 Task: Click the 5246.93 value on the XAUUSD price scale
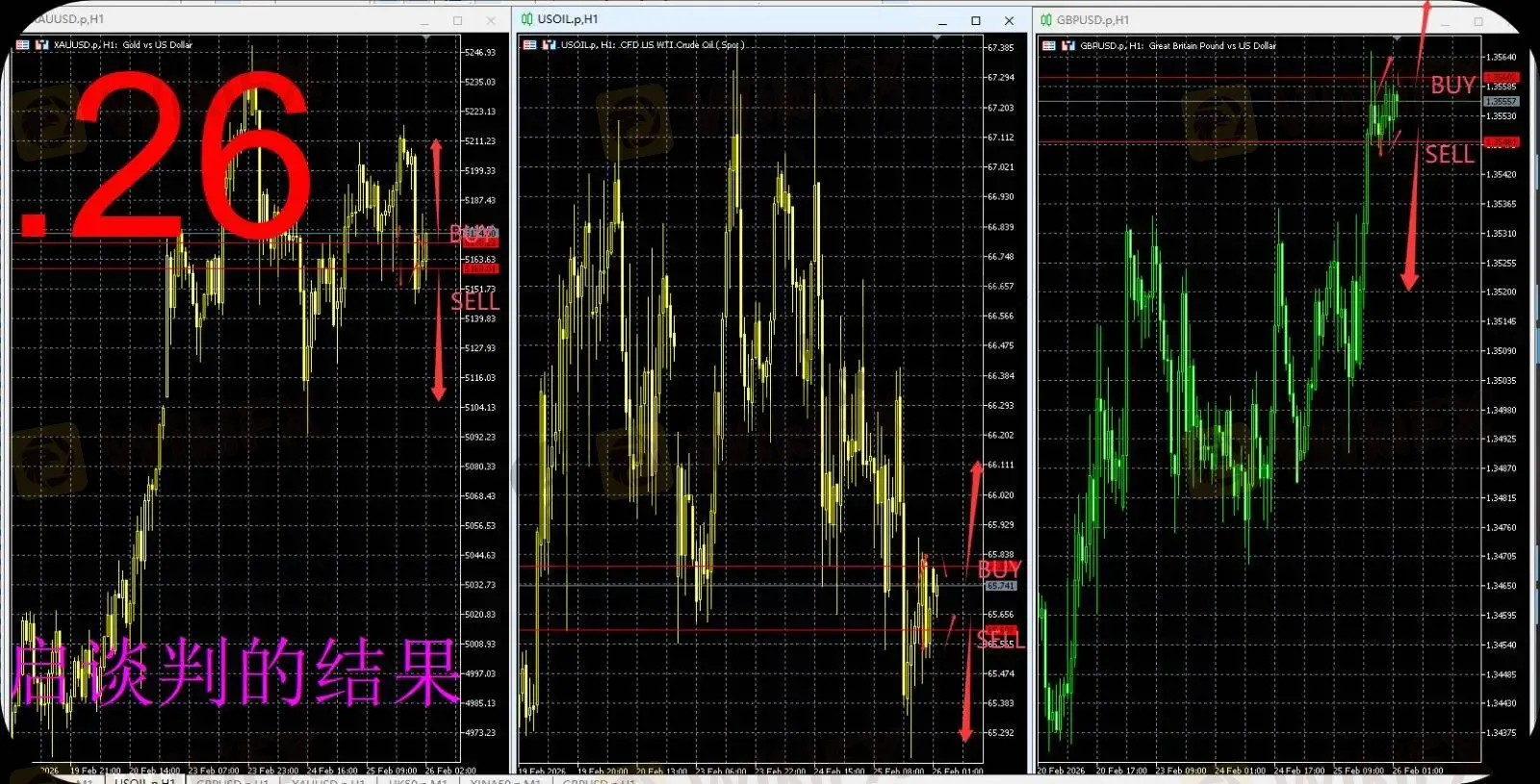click(x=479, y=53)
